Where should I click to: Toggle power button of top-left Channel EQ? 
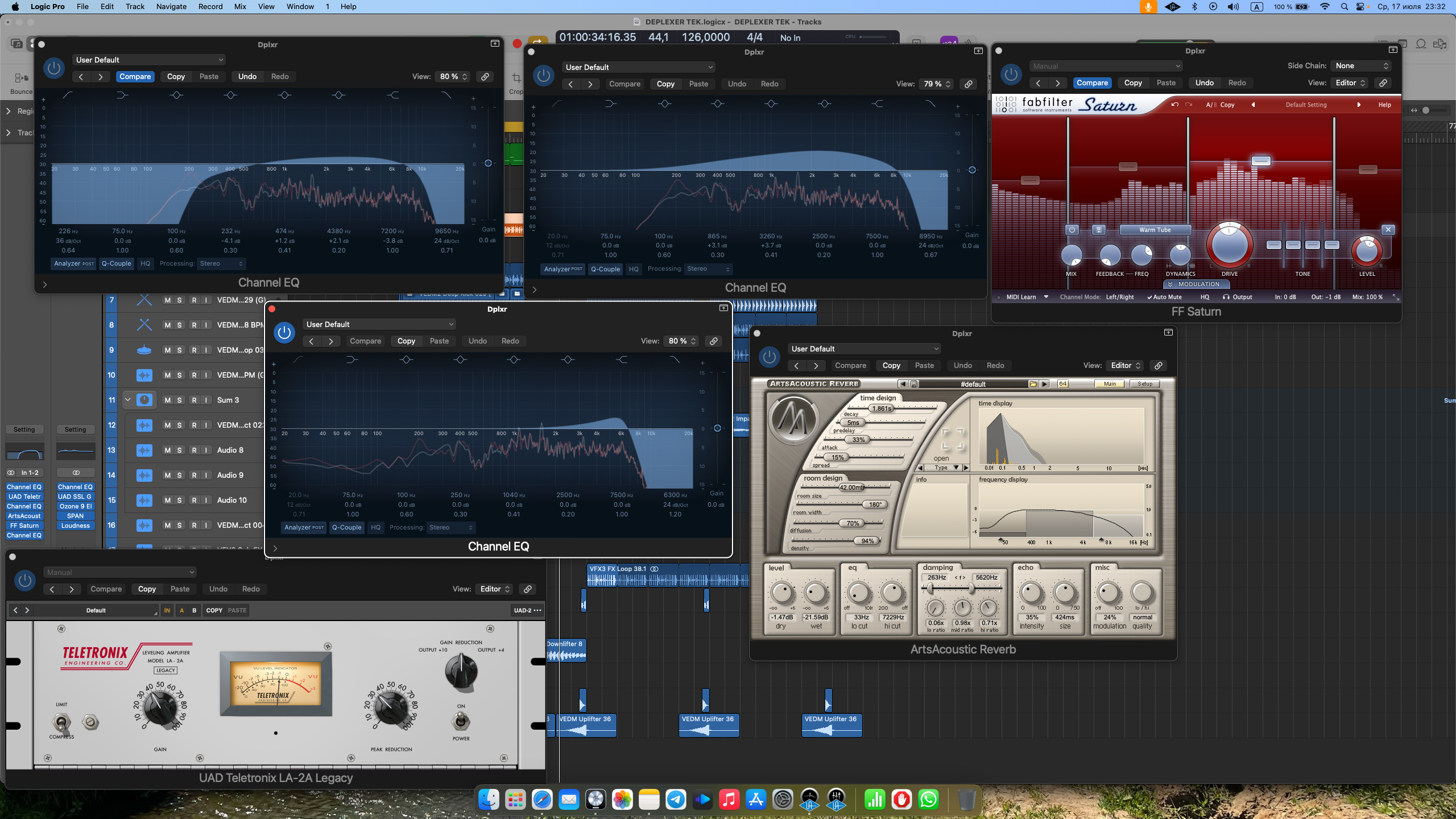click(54, 68)
